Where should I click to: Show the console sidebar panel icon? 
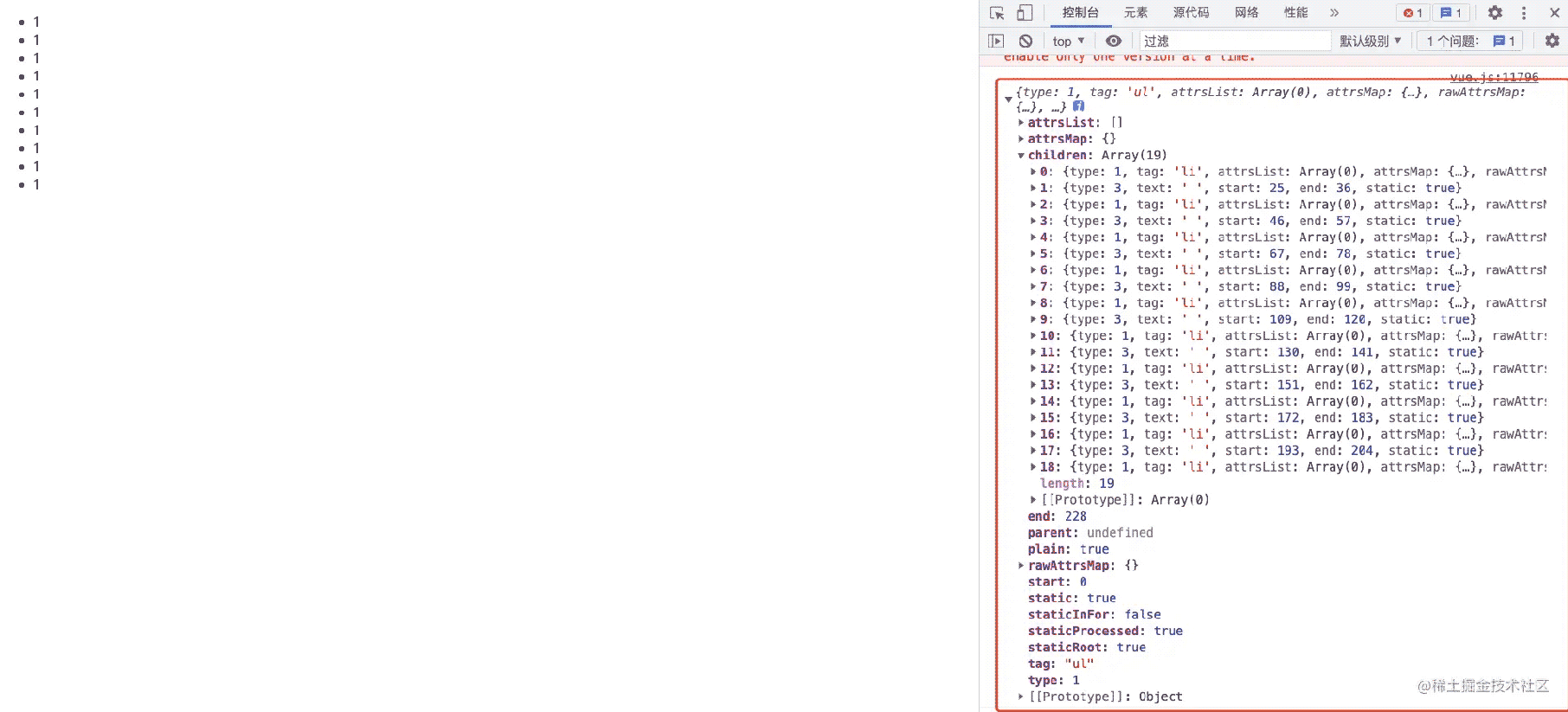[x=996, y=41]
